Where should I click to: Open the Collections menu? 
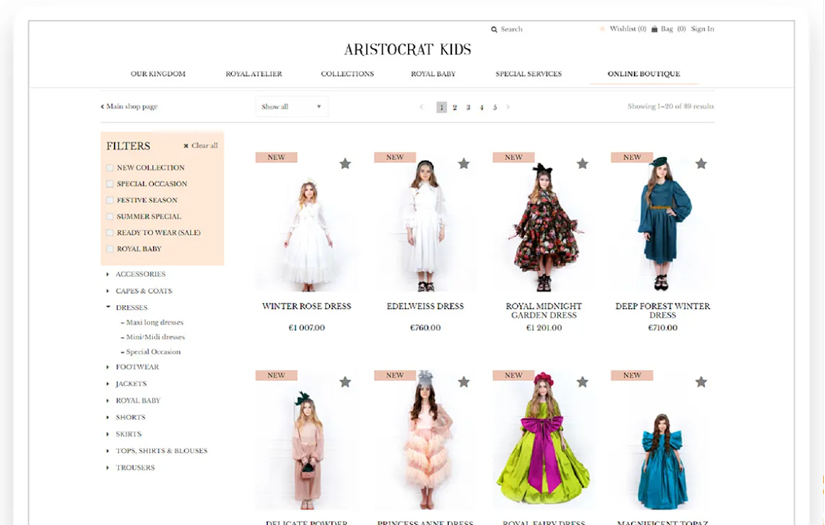pyautogui.click(x=347, y=74)
